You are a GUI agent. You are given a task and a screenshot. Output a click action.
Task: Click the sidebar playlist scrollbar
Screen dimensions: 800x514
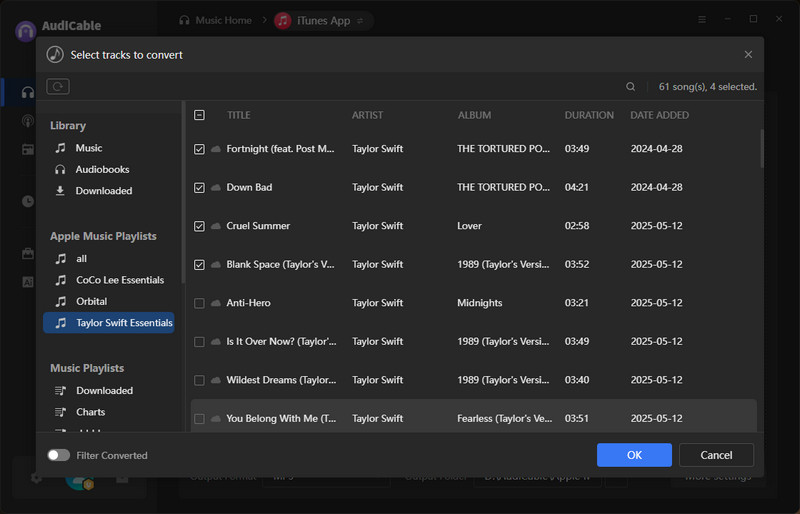pos(183,193)
